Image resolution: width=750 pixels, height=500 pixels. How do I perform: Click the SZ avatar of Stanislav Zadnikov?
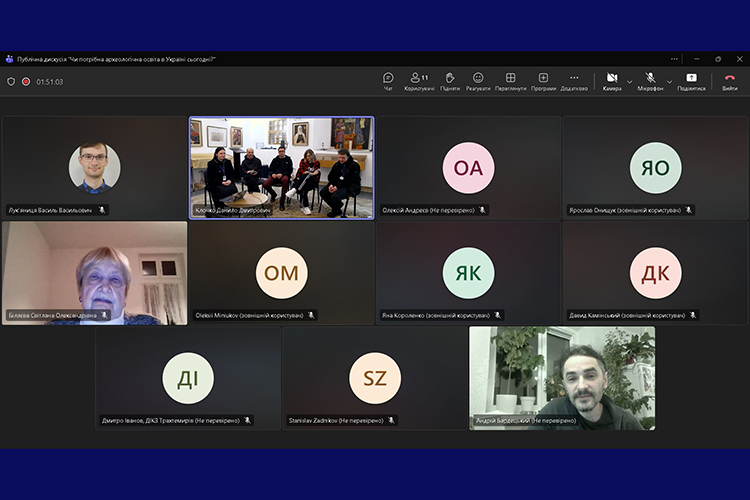(x=375, y=378)
